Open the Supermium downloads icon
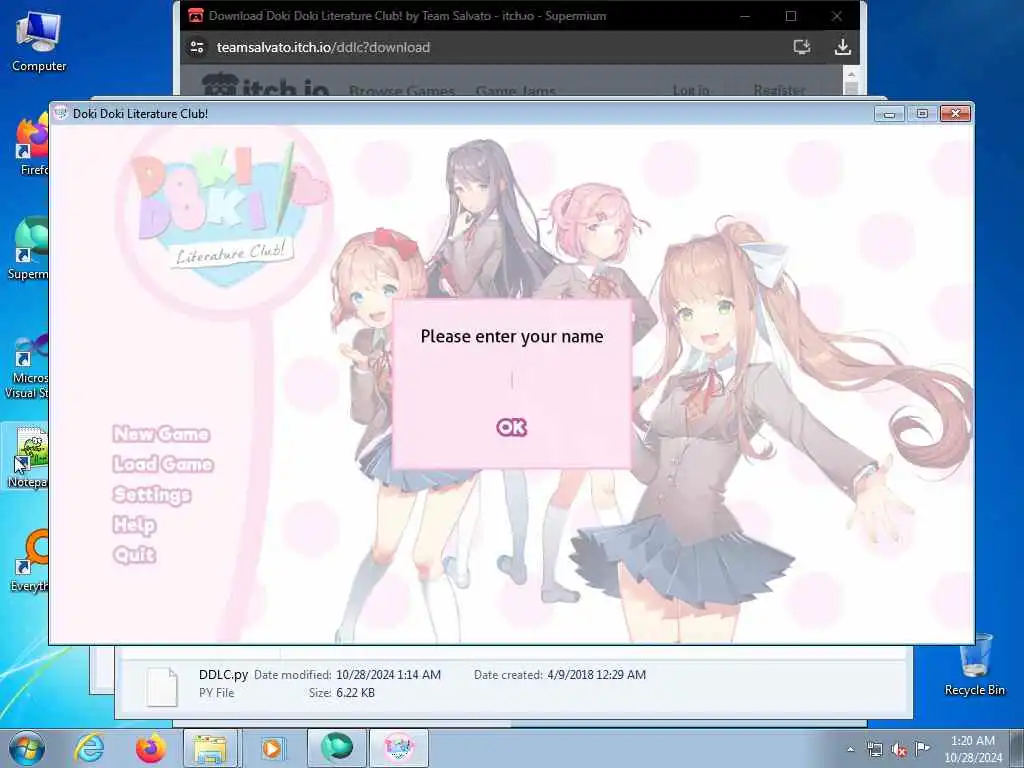The width and height of the screenshot is (1024, 768). pos(843,47)
